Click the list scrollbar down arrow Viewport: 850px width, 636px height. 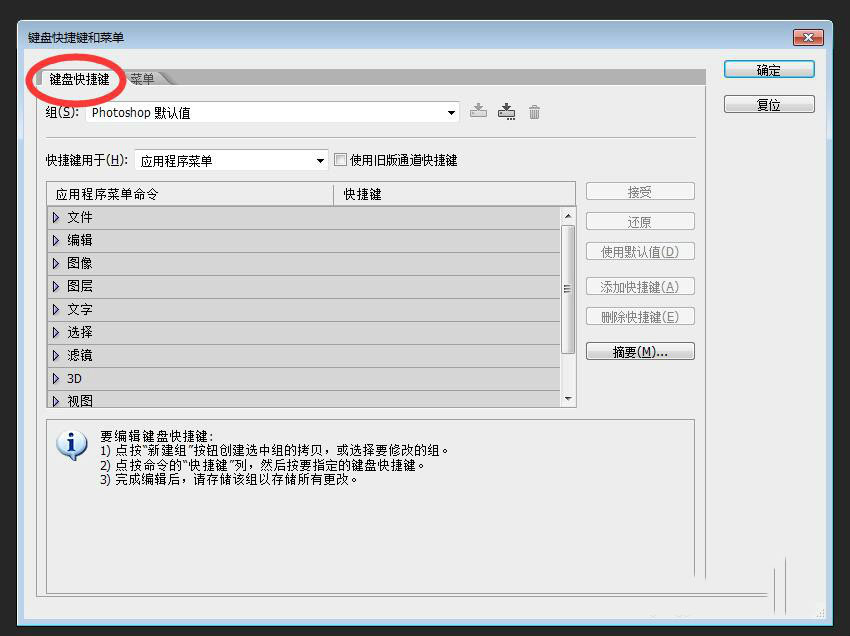pyautogui.click(x=568, y=399)
